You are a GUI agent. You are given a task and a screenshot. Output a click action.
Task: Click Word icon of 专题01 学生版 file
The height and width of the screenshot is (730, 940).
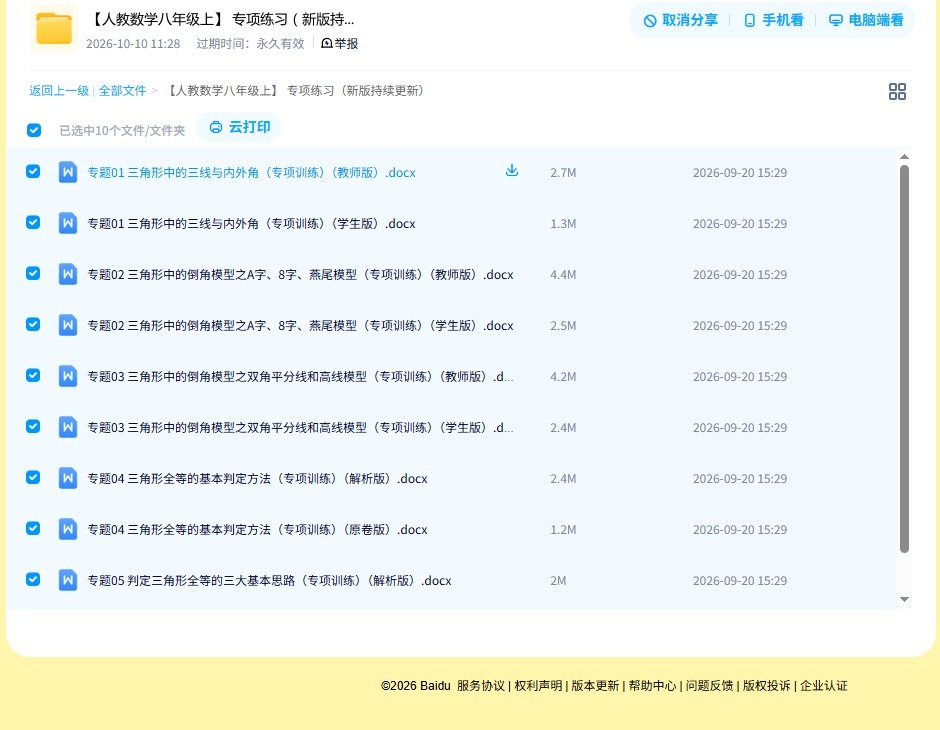tap(68, 223)
